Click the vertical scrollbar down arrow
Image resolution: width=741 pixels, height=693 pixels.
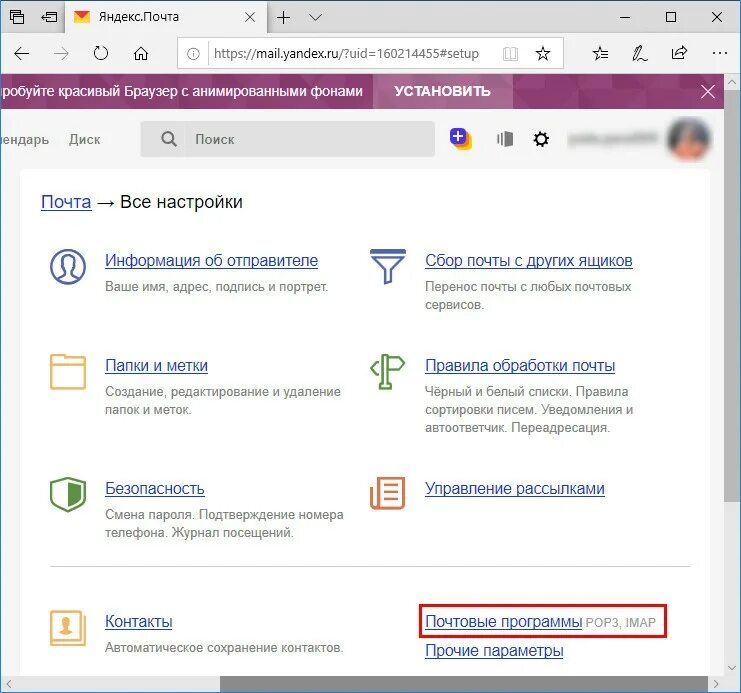tap(732, 668)
